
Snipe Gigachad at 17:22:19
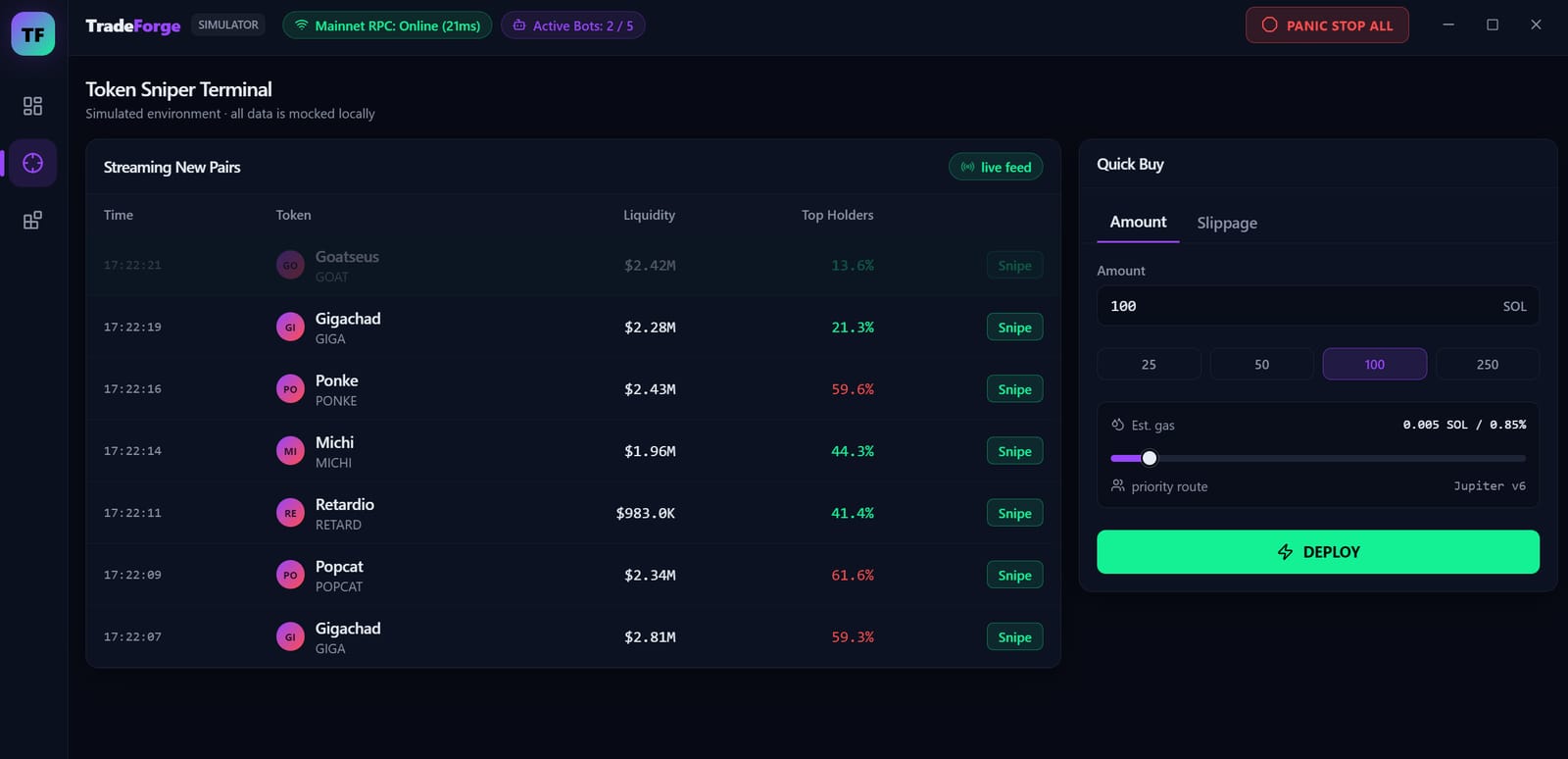[1014, 328]
